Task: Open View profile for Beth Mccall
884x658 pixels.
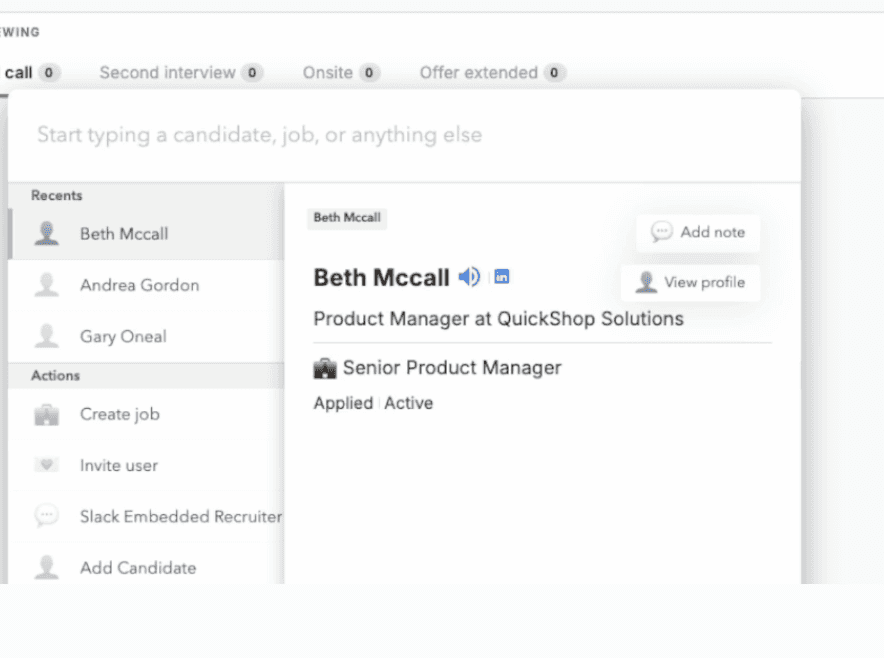Action: click(x=691, y=283)
